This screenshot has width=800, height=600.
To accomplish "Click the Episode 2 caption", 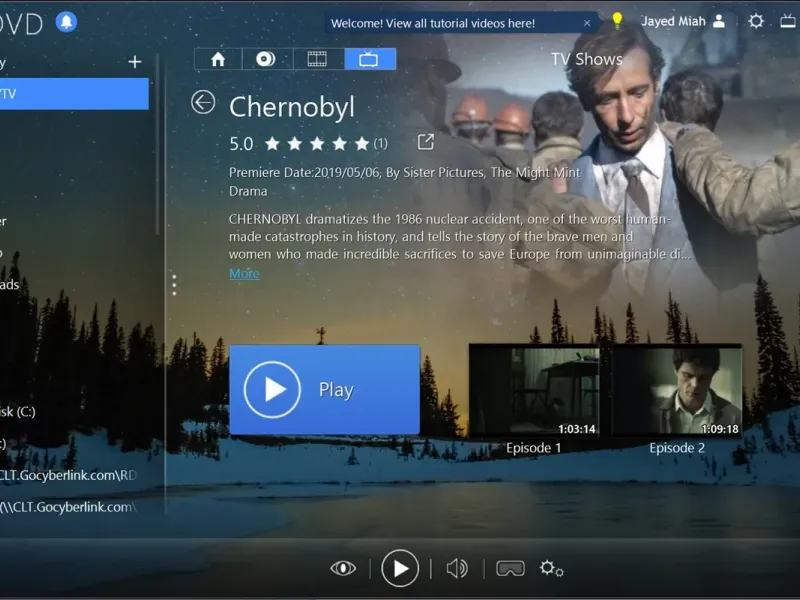I will click(x=677, y=448).
